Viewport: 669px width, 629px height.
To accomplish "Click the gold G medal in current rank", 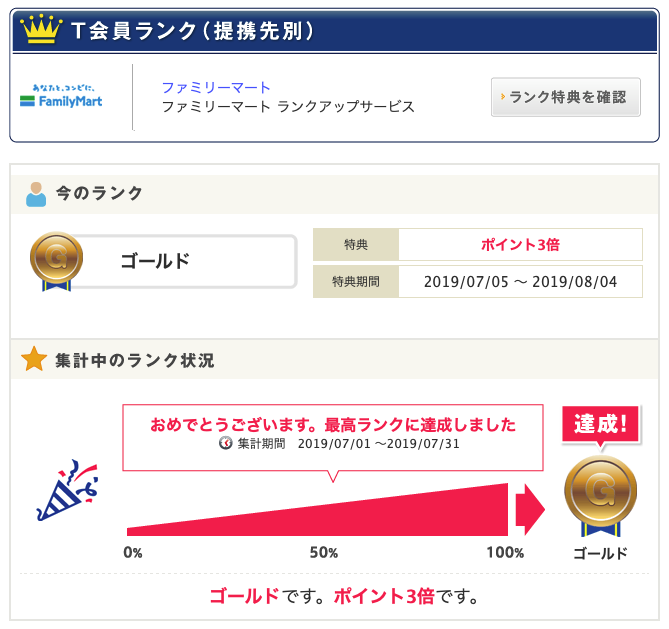I will pos(56,261).
